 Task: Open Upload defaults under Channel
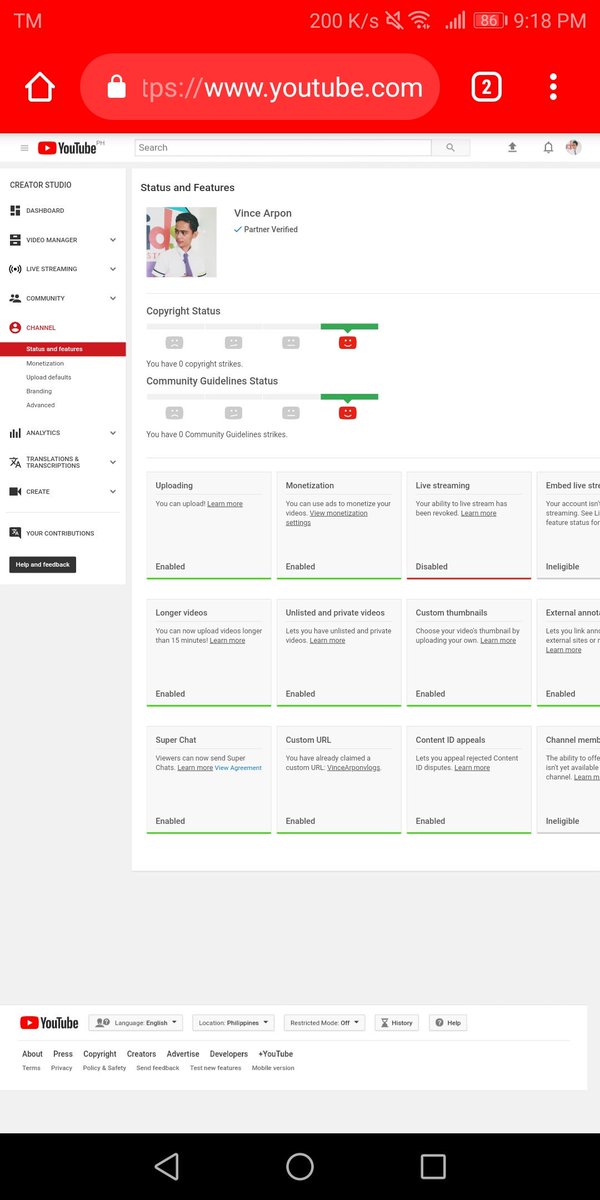pos(49,377)
